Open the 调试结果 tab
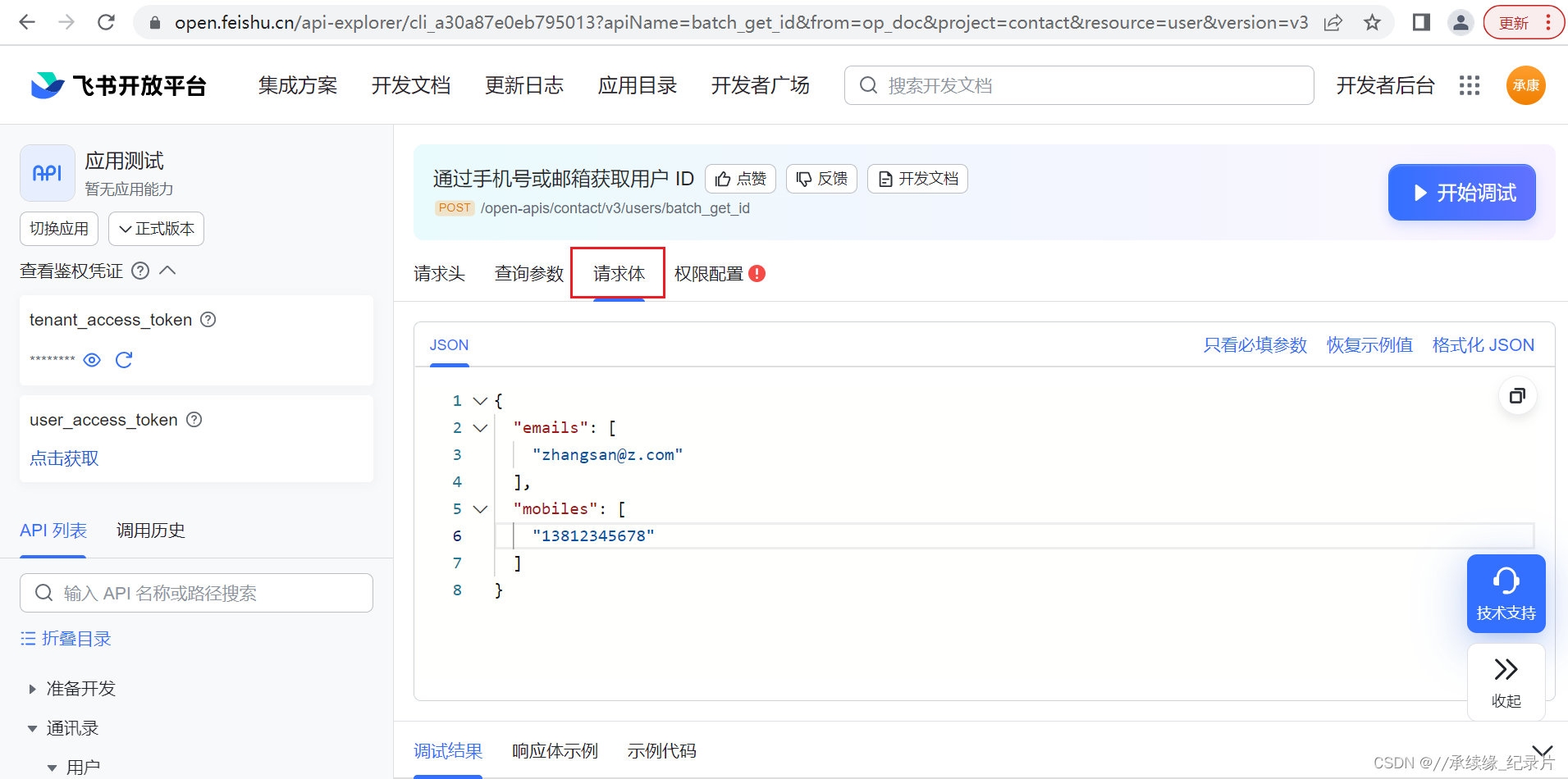Viewport: 1568px width, 779px height. (448, 751)
